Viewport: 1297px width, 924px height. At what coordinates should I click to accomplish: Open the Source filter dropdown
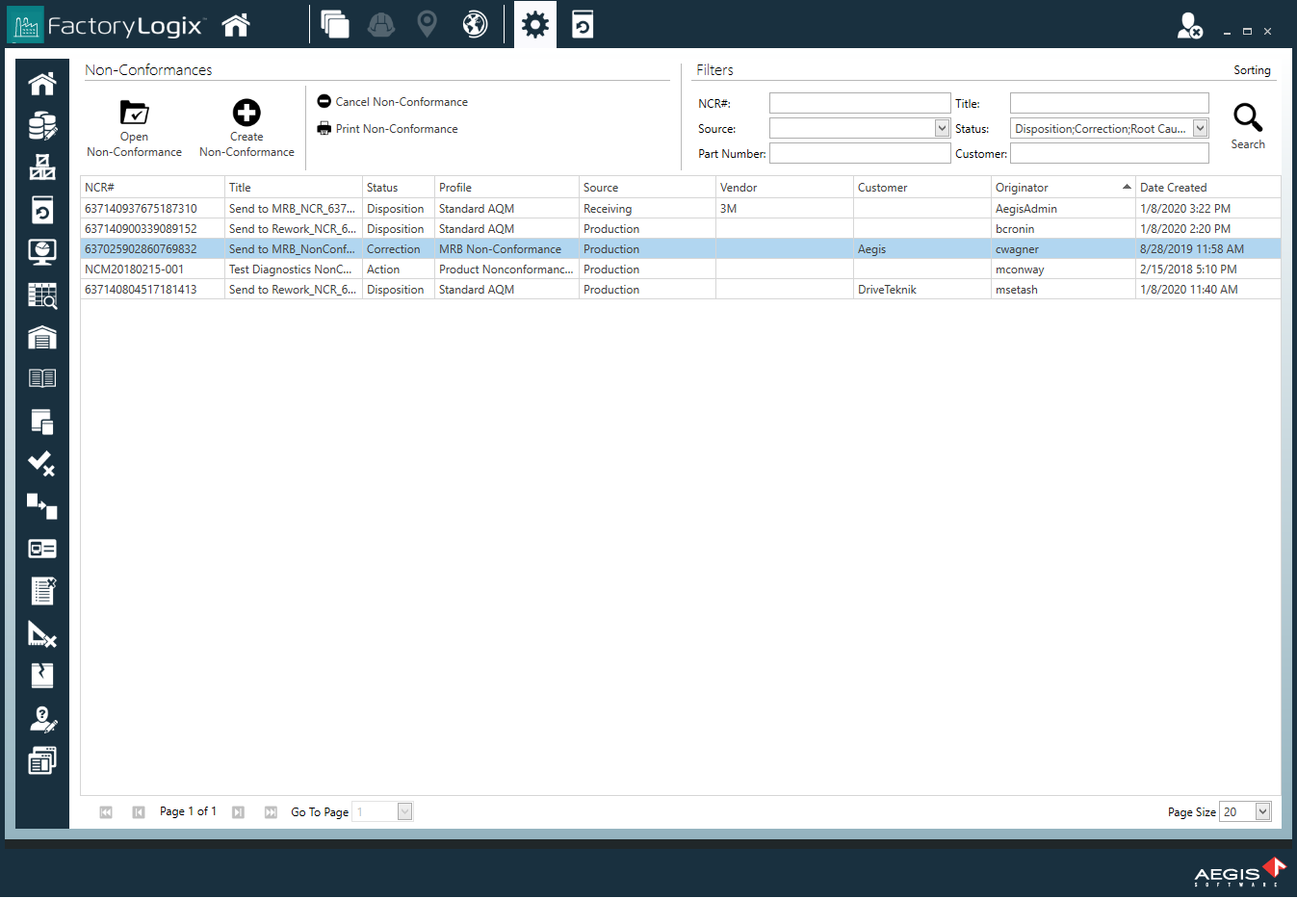tap(942, 127)
